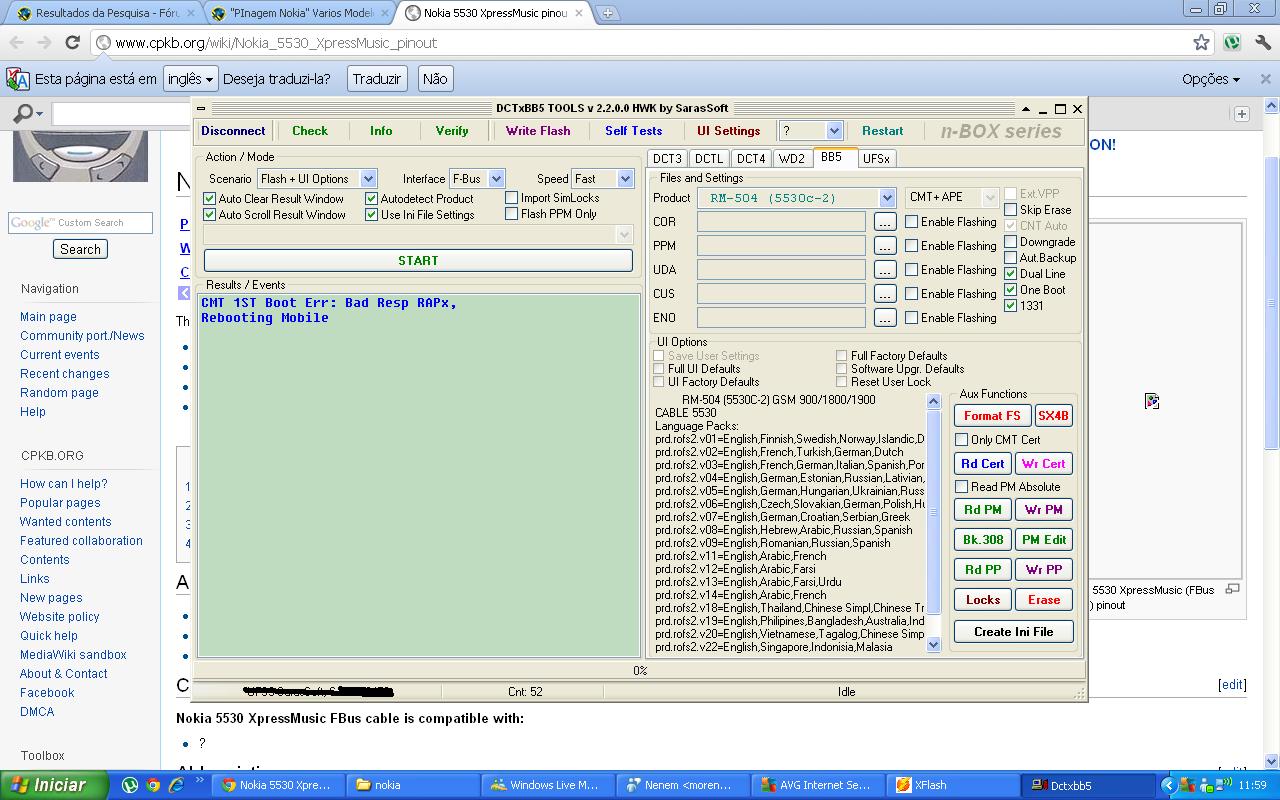The image size is (1280, 800).
Task: Click the green START button
Action: [x=418, y=260]
